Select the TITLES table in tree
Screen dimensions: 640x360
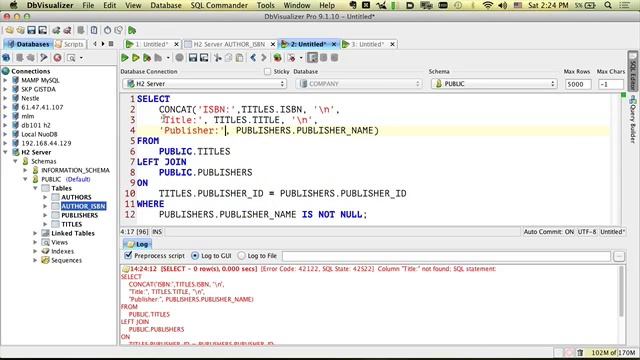(71, 224)
